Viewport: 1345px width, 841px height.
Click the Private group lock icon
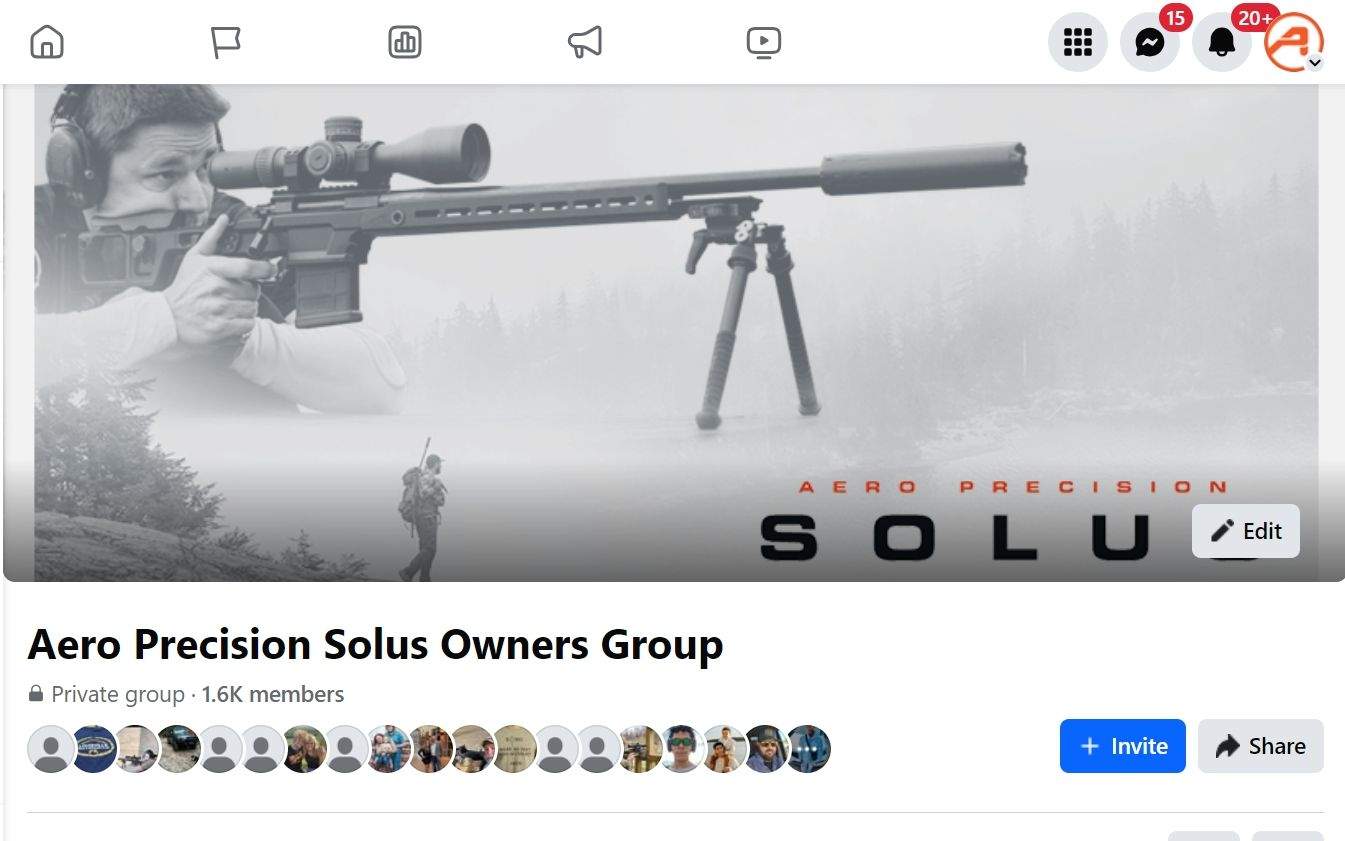click(36, 694)
